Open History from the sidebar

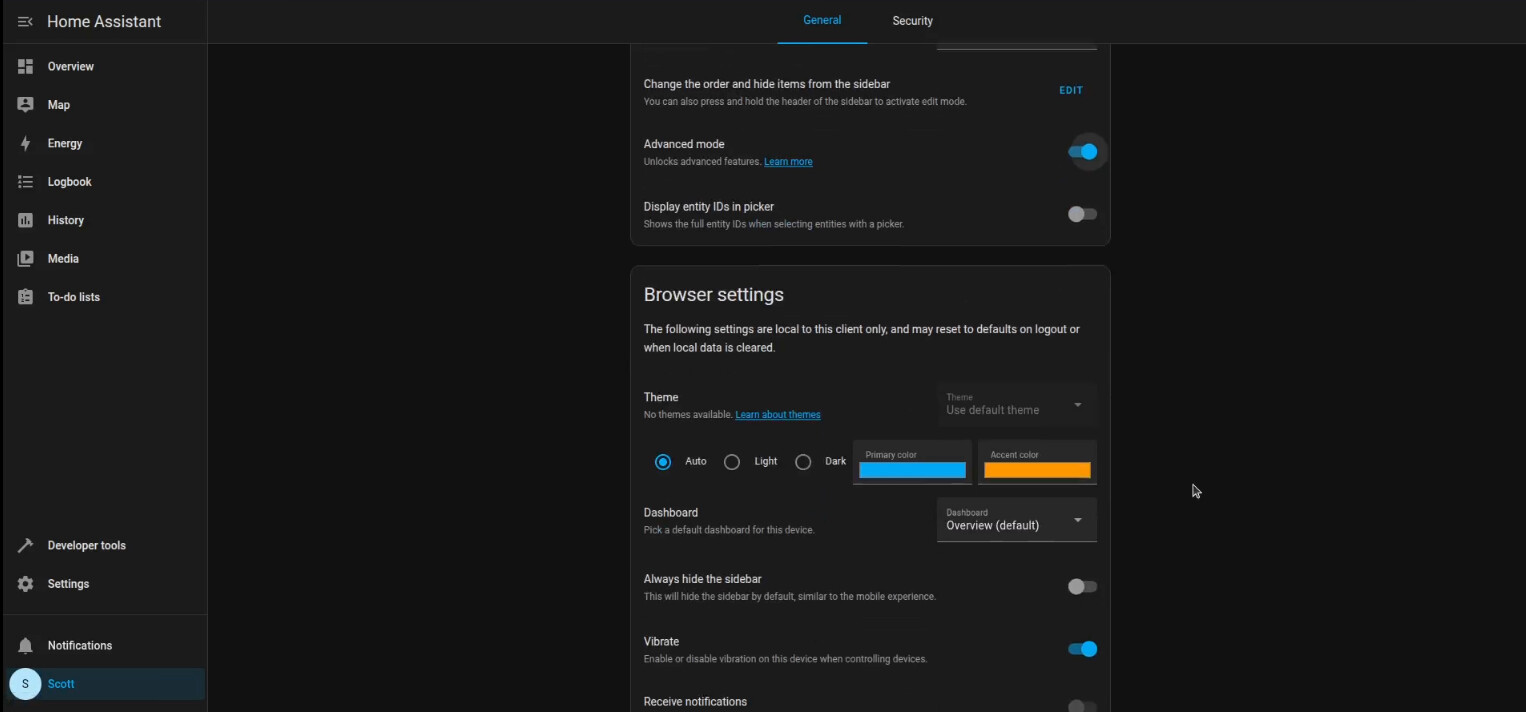click(105, 220)
